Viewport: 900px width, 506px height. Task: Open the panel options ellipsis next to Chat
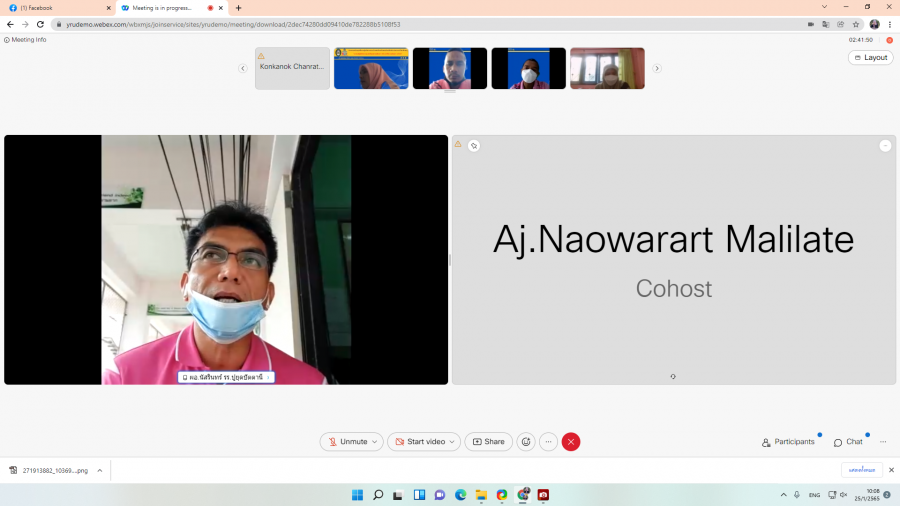coord(883,442)
